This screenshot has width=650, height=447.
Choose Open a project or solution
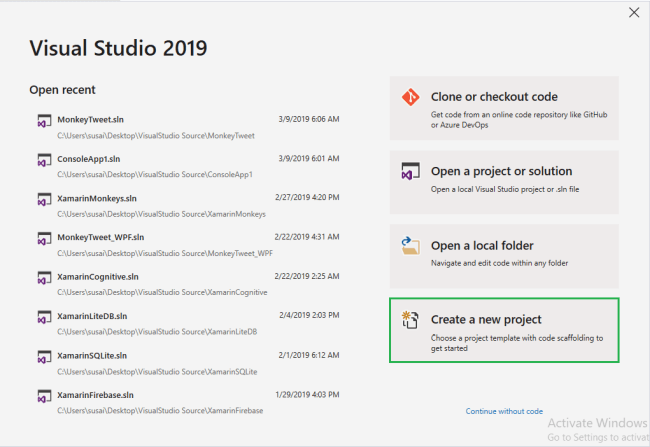click(x=504, y=179)
